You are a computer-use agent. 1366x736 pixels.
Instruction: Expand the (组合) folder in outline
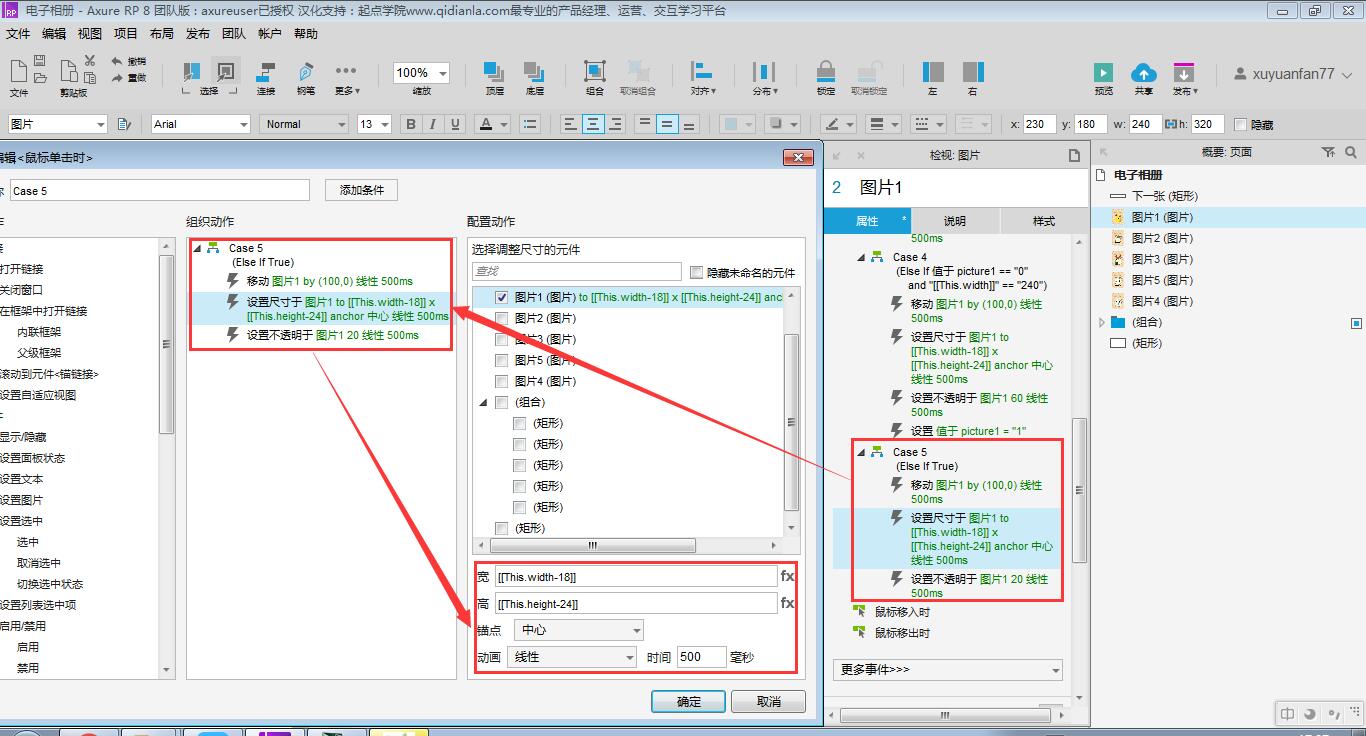click(x=1102, y=322)
